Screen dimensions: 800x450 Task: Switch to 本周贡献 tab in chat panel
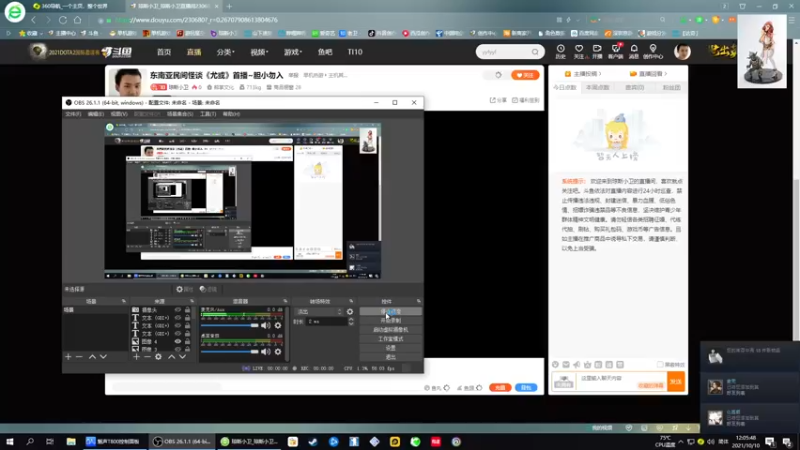coord(597,88)
